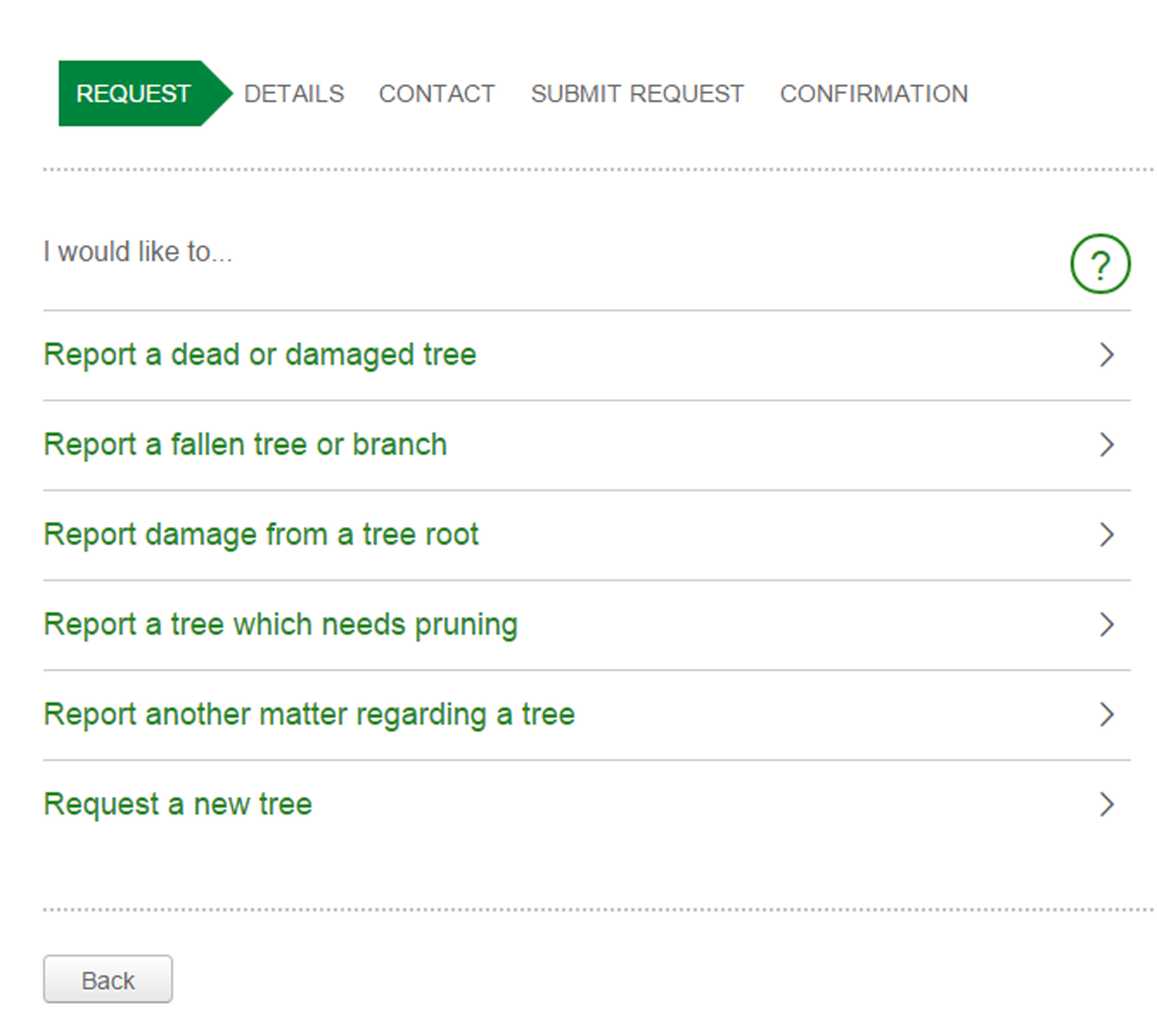Click the Back button
Viewport: 1157px width, 1036px height.
[107, 979]
